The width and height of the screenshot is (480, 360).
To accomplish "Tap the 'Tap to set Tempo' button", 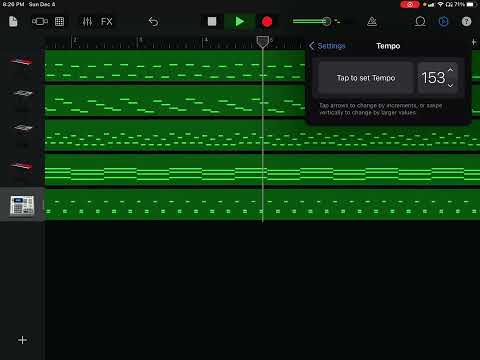I will coord(366,78).
